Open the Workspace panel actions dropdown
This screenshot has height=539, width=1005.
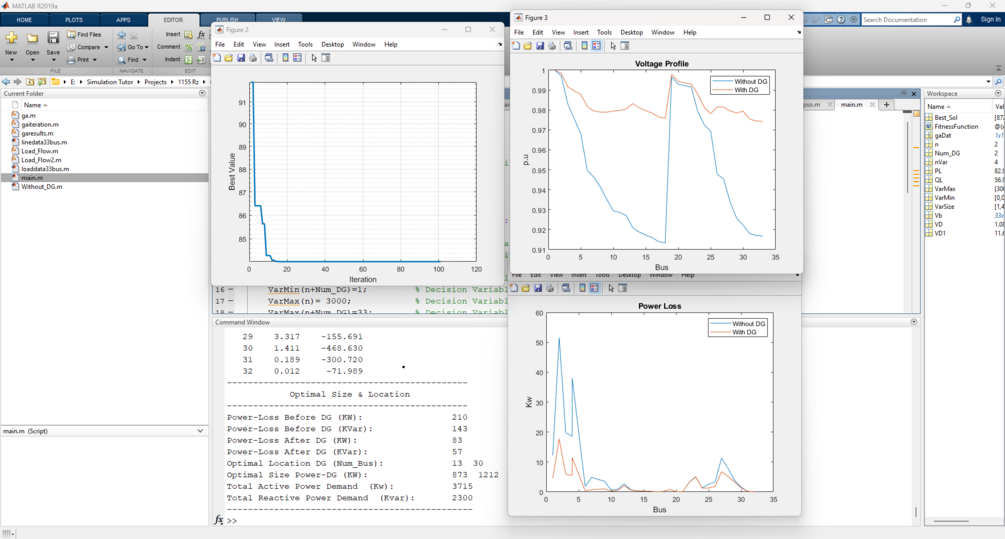coord(998,94)
